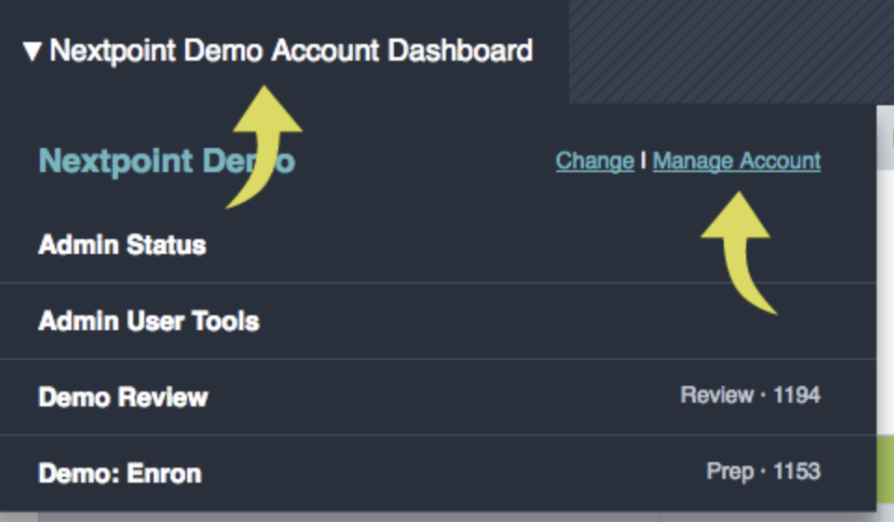Screen dimensions: 894x522
Task: Click the green strip at the right edge
Action: pyautogui.click(x=885, y=474)
